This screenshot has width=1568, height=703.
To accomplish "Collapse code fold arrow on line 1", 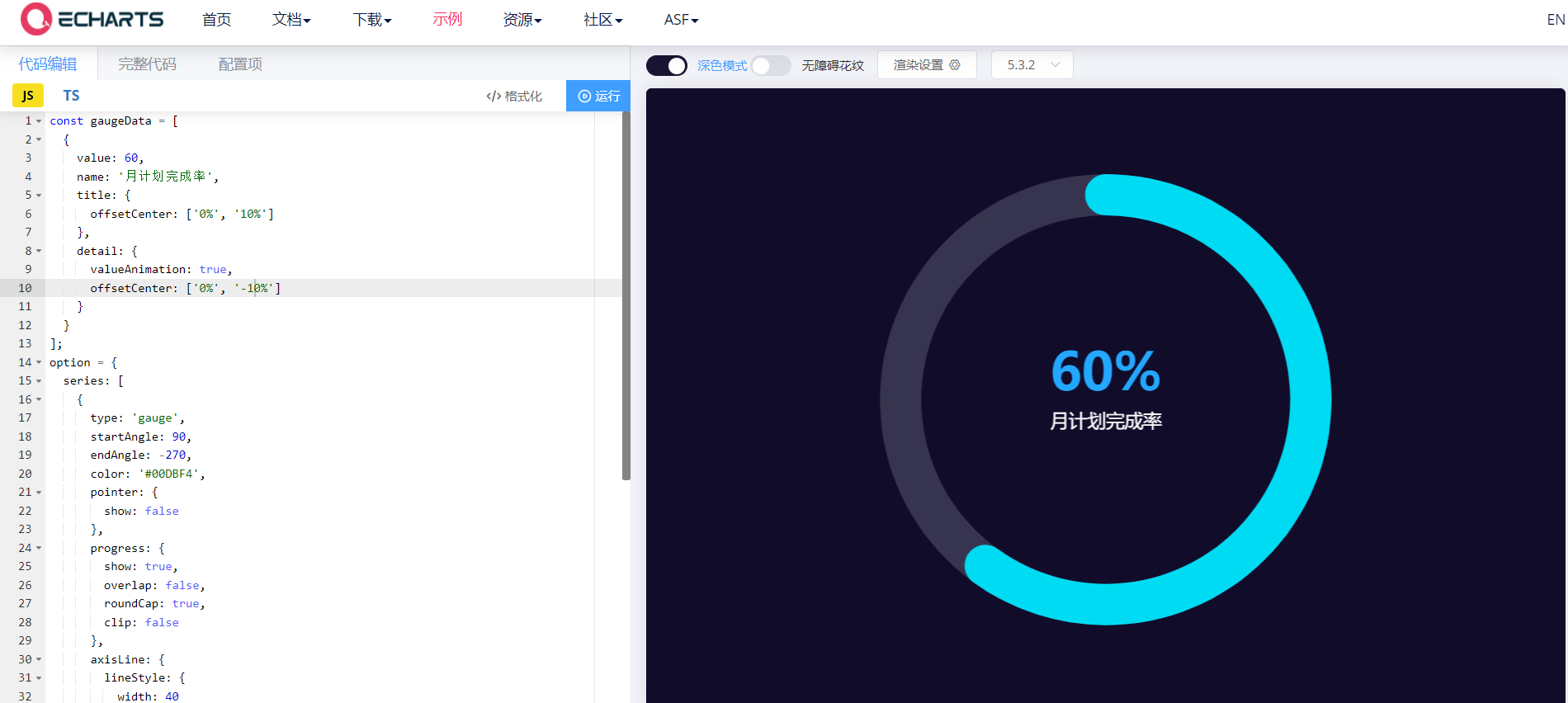I will tap(39, 121).
